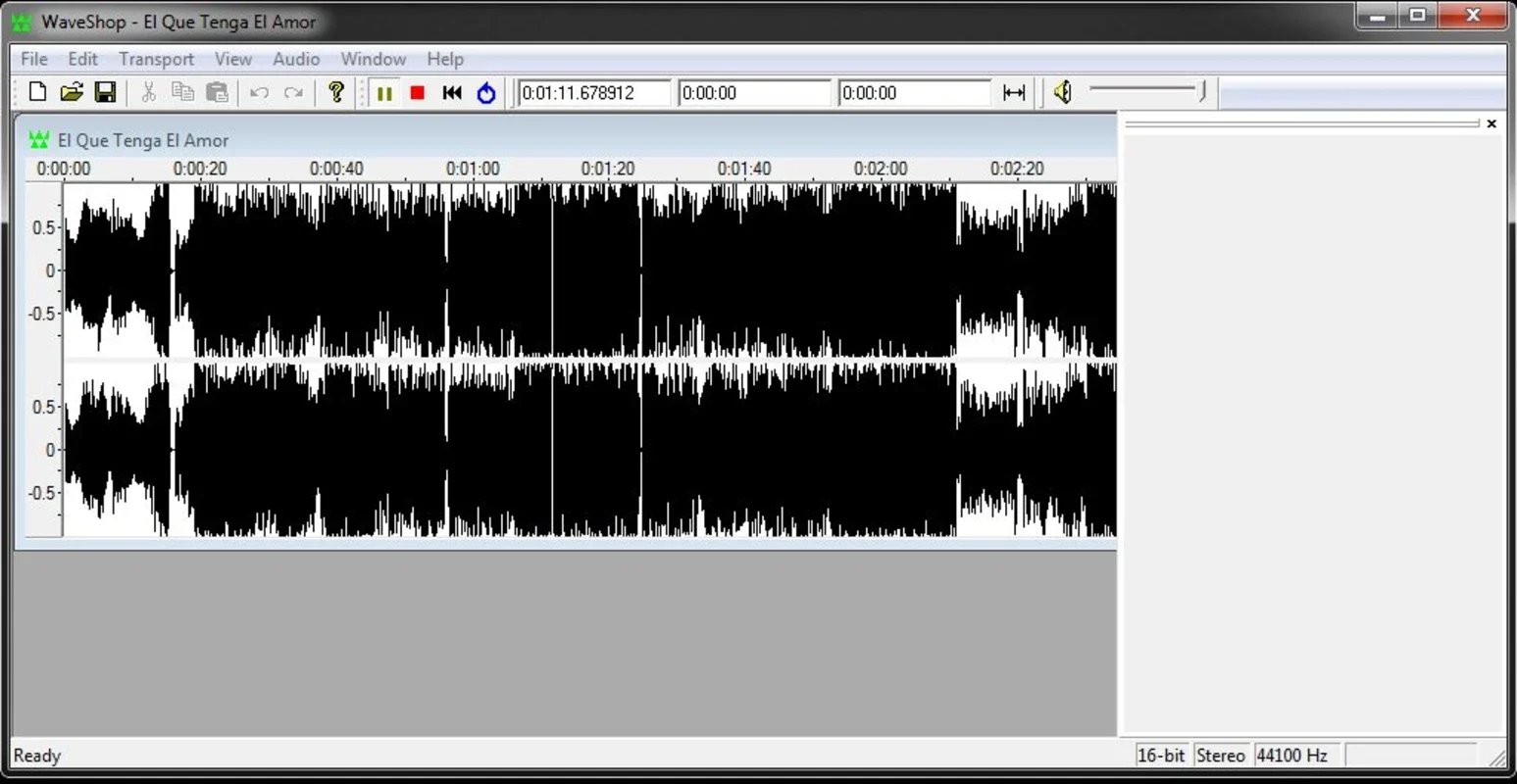Undo the last edit with arrow icon
This screenshot has width=1517, height=784.
(x=259, y=92)
